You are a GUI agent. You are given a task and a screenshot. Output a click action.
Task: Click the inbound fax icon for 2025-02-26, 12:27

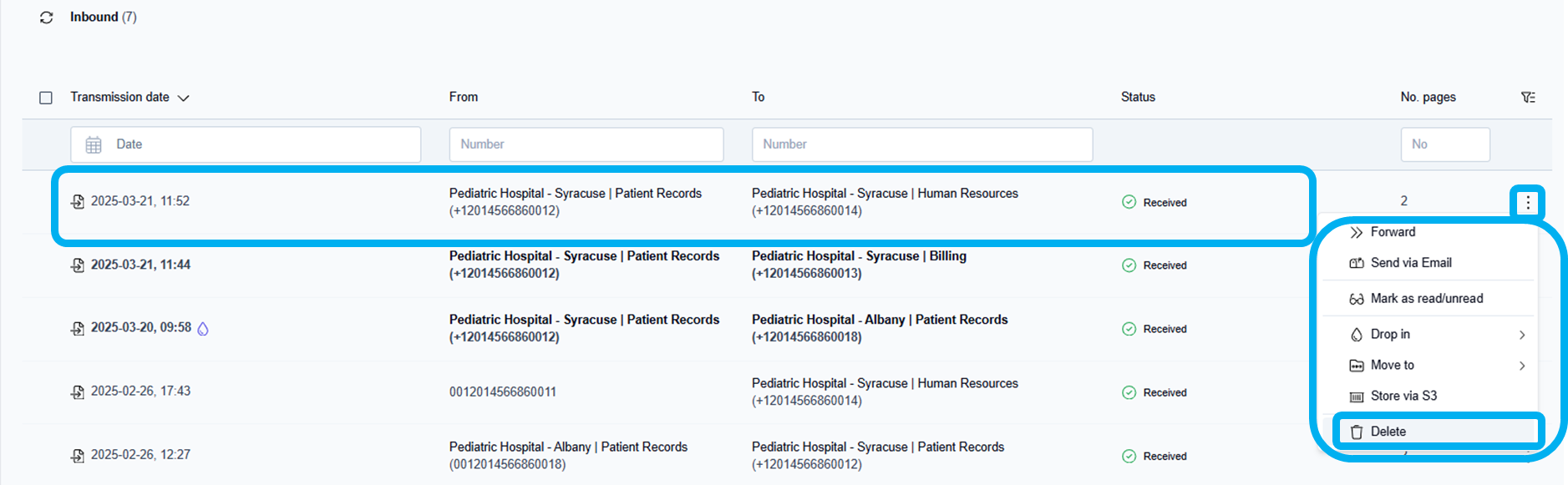(x=78, y=456)
